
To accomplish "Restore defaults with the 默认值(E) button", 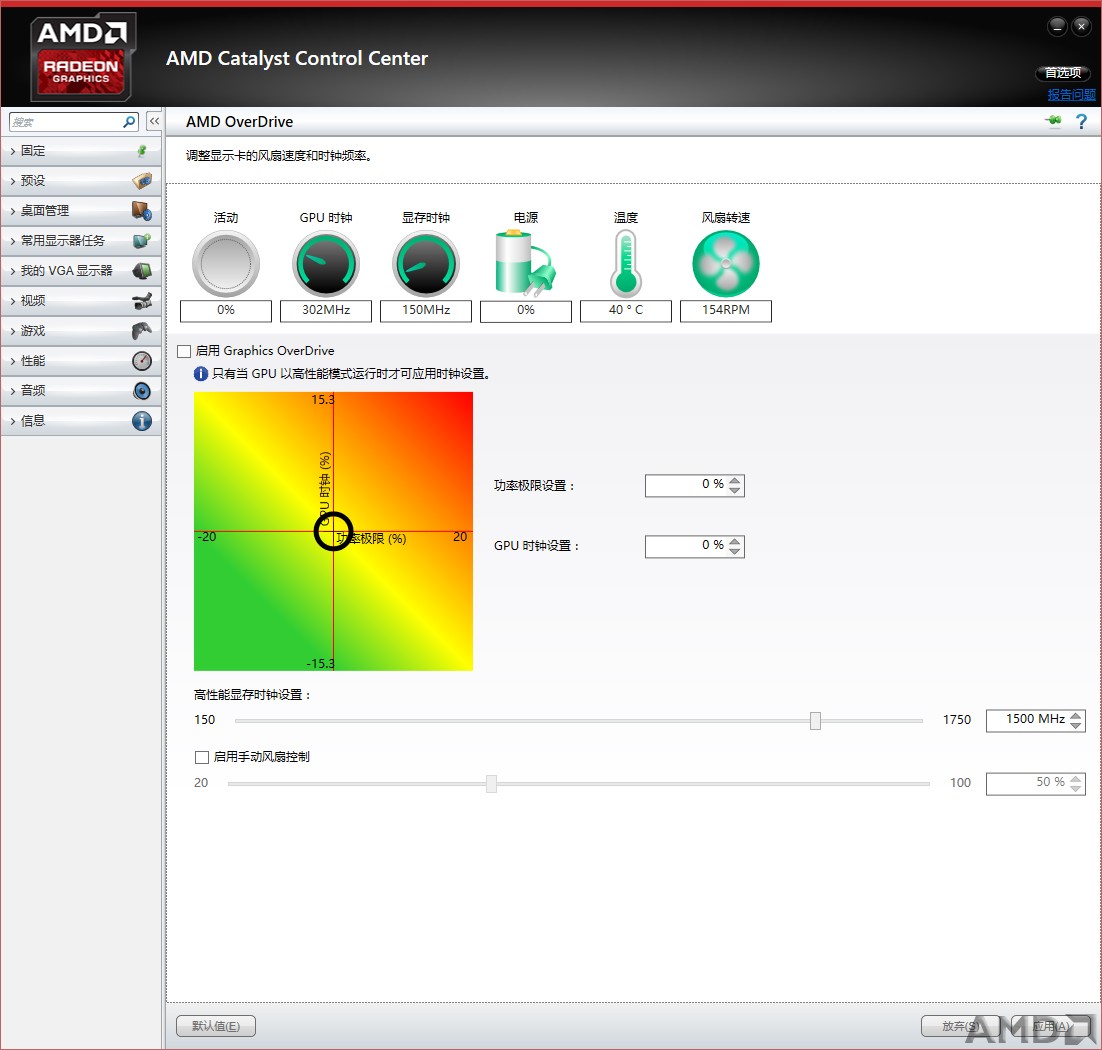I will tap(216, 1026).
